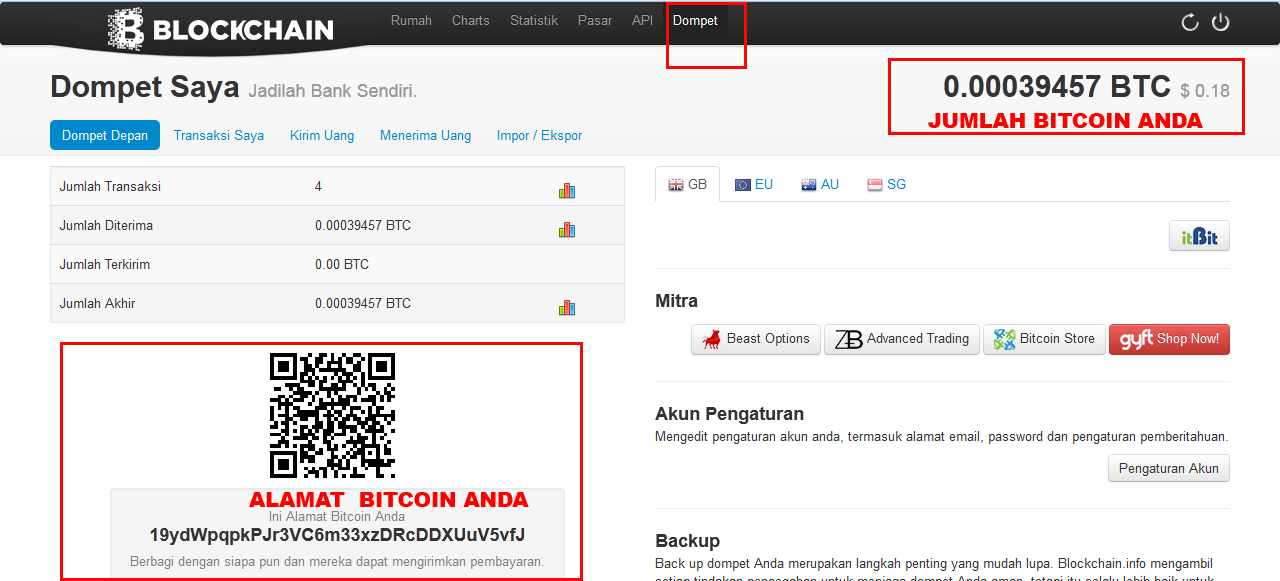The image size is (1280, 581).
Task: Open Pasar in the top navigation
Action: click(595, 20)
